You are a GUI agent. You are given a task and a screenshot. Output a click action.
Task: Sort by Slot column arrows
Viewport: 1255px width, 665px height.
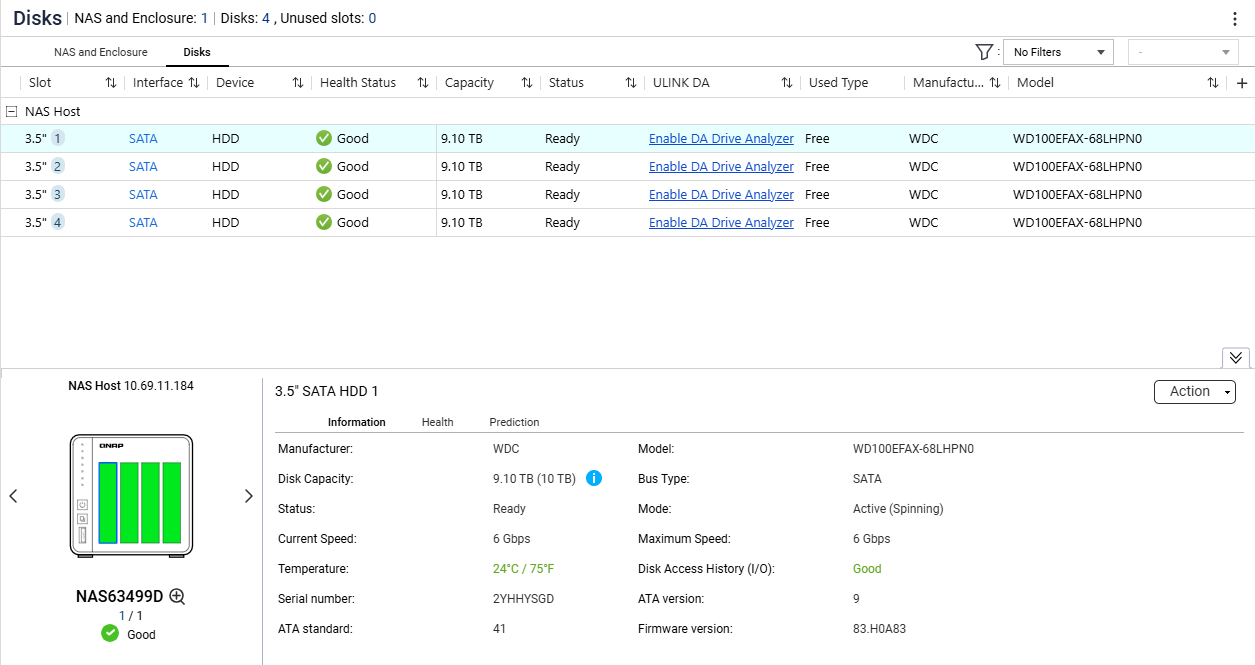[111, 83]
